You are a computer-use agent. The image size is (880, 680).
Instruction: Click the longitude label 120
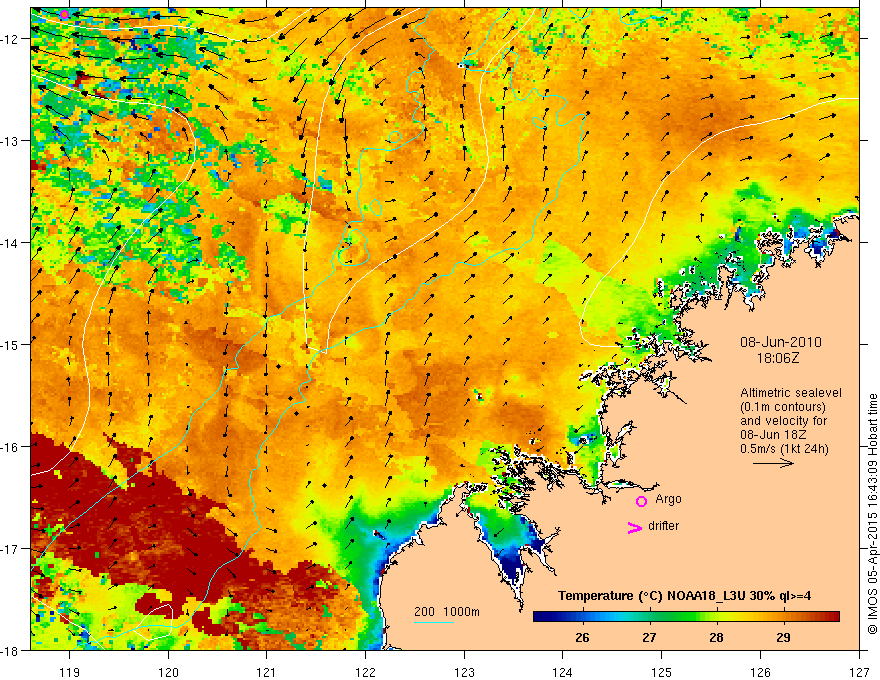click(168, 672)
